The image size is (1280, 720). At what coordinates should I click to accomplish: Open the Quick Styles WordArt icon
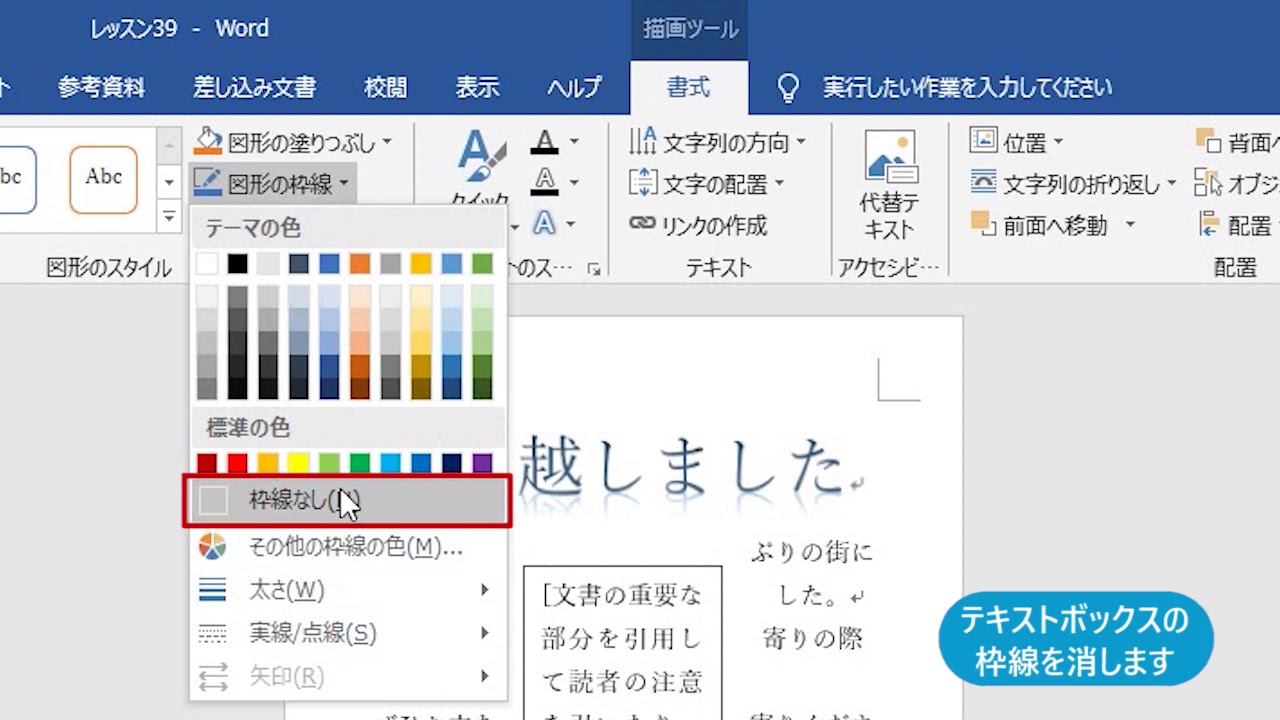481,157
